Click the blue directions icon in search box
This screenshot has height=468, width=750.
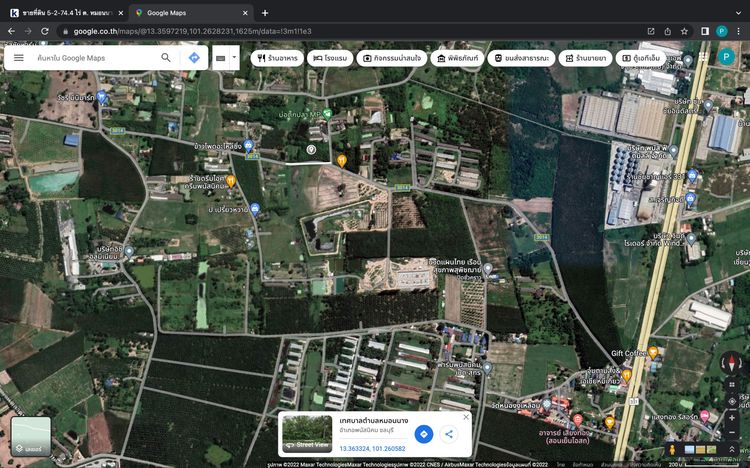[x=194, y=58]
